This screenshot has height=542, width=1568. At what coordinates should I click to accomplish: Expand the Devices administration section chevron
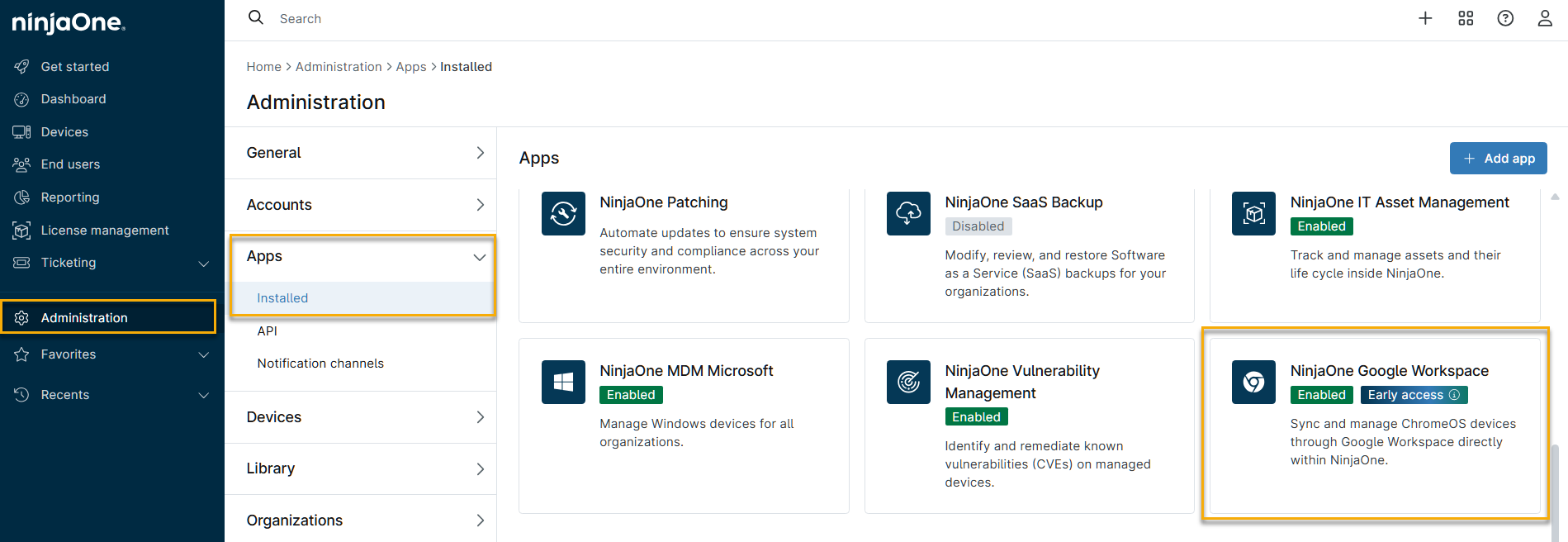[x=480, y=417]
